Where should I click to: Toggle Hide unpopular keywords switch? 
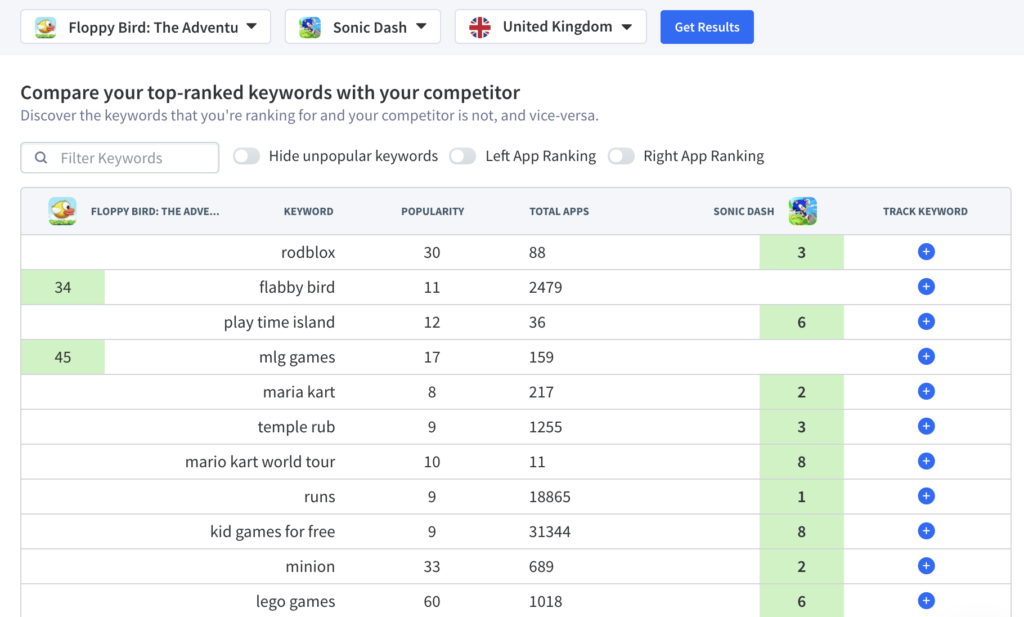247,156
